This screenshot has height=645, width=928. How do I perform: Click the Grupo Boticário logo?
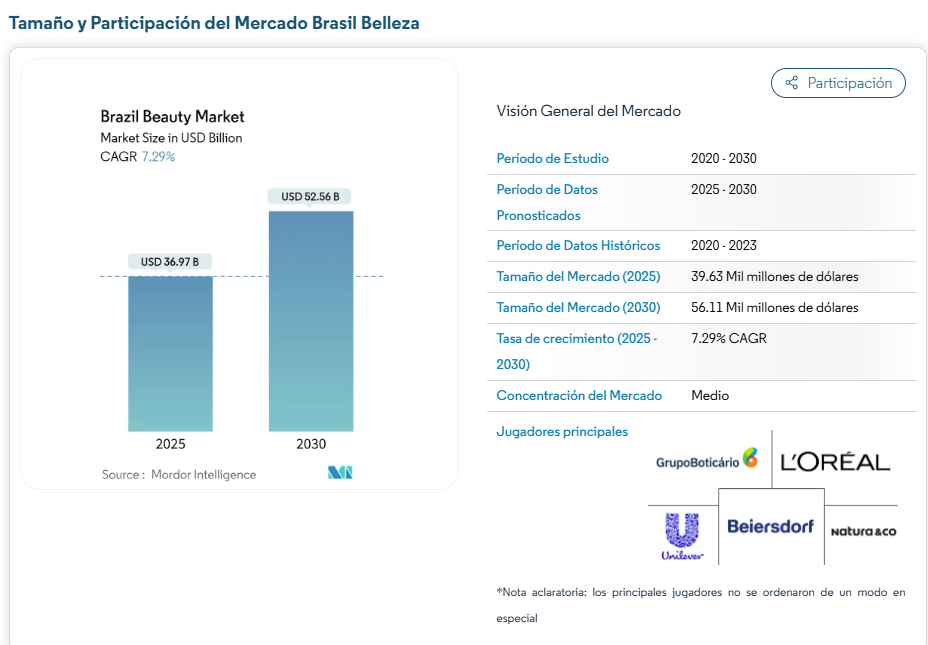pos(707,460)
